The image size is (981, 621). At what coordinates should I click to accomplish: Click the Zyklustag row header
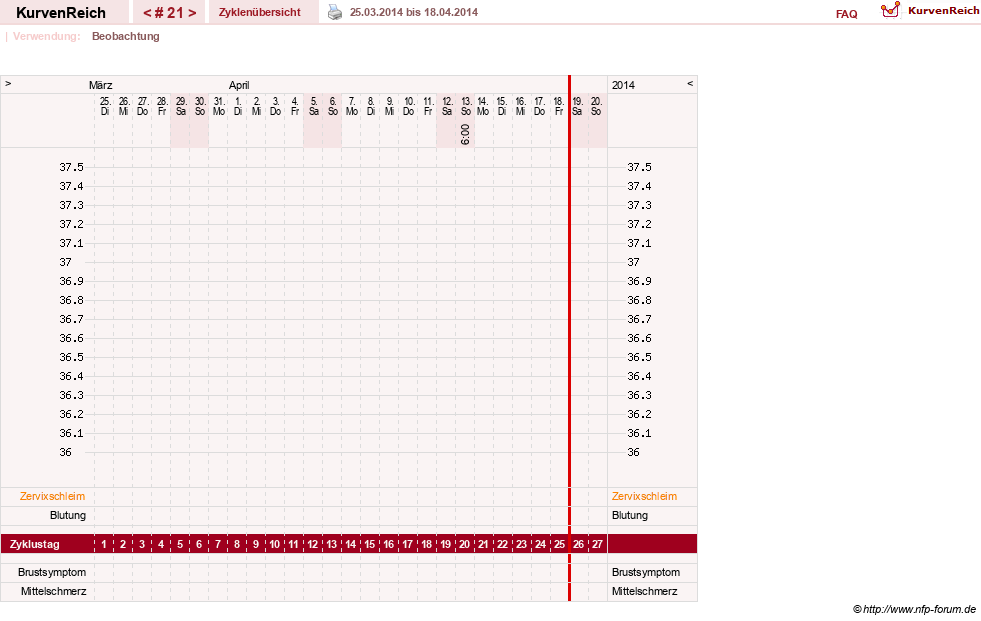click(x=34, y=544)
